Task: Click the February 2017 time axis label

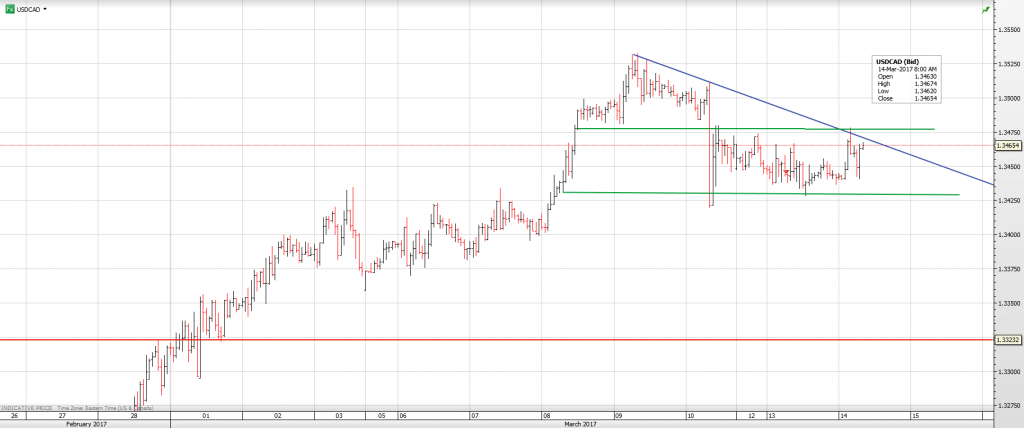Action: point(85,423)
